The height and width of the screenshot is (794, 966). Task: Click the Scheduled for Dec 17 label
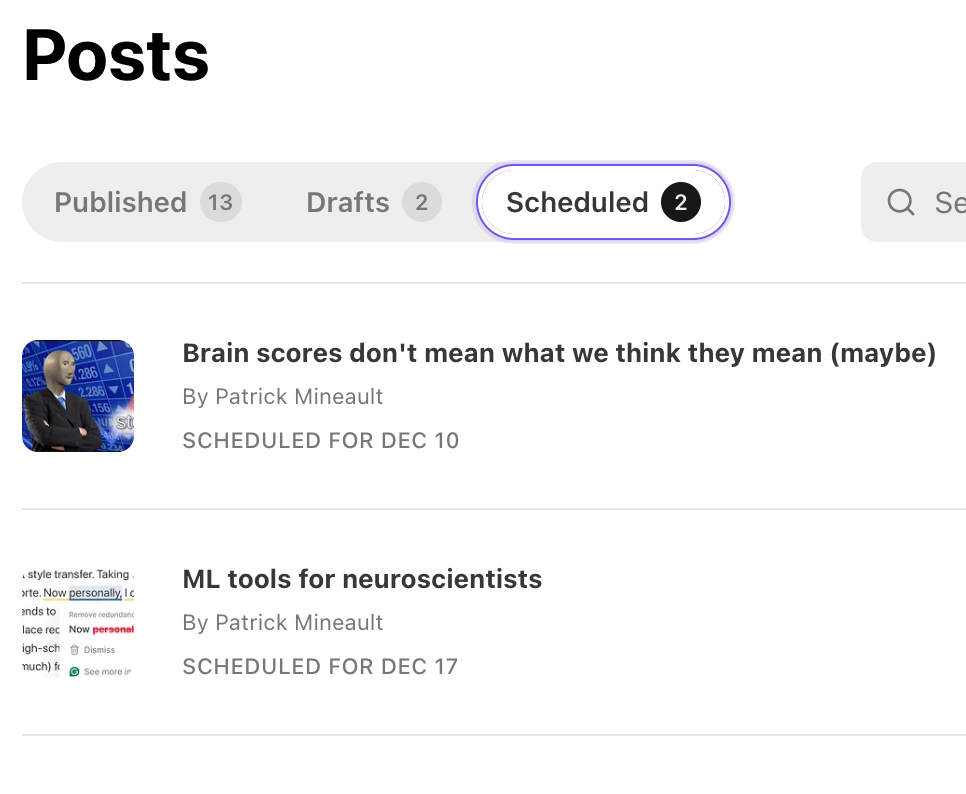pyautogui.click(x=320, y=667)
